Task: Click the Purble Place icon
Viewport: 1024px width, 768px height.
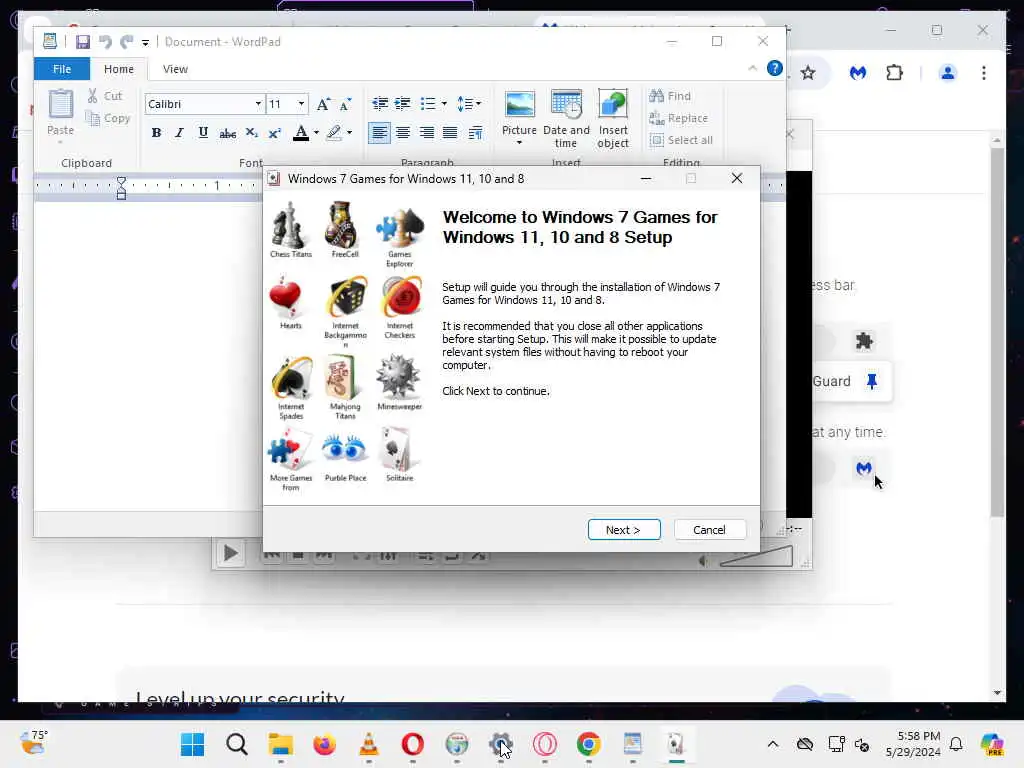Action: pyautogui.click(x=345, y=456)
